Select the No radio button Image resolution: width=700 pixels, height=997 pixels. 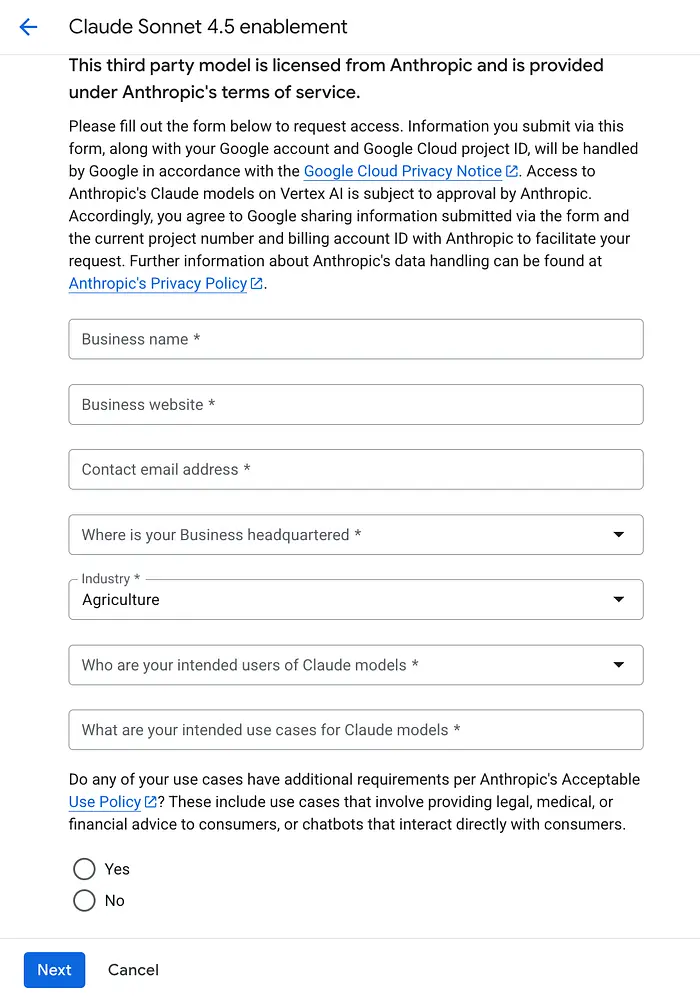tap(84, 900)
